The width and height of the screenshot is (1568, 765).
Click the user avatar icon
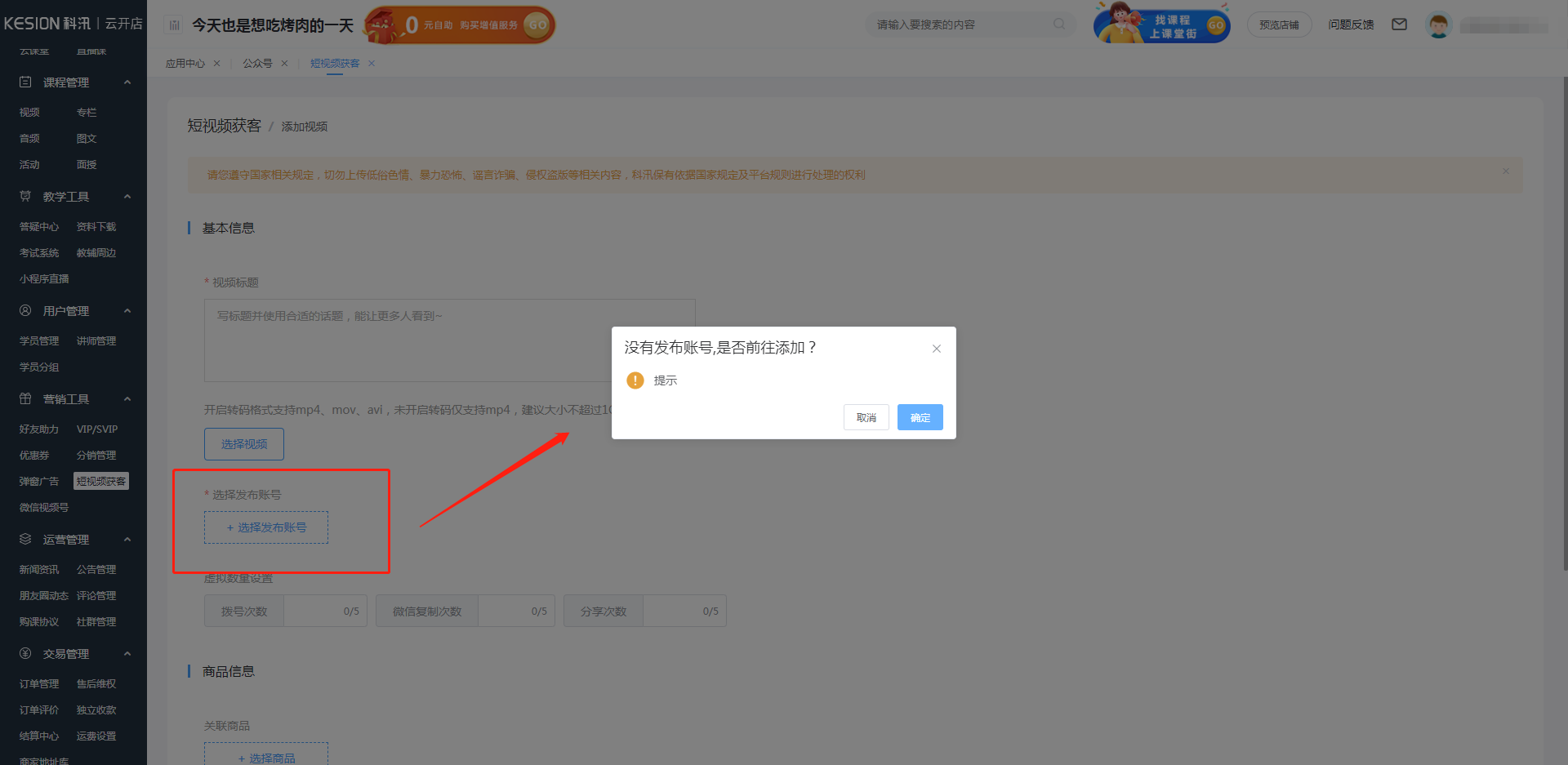click(1438, 25)
